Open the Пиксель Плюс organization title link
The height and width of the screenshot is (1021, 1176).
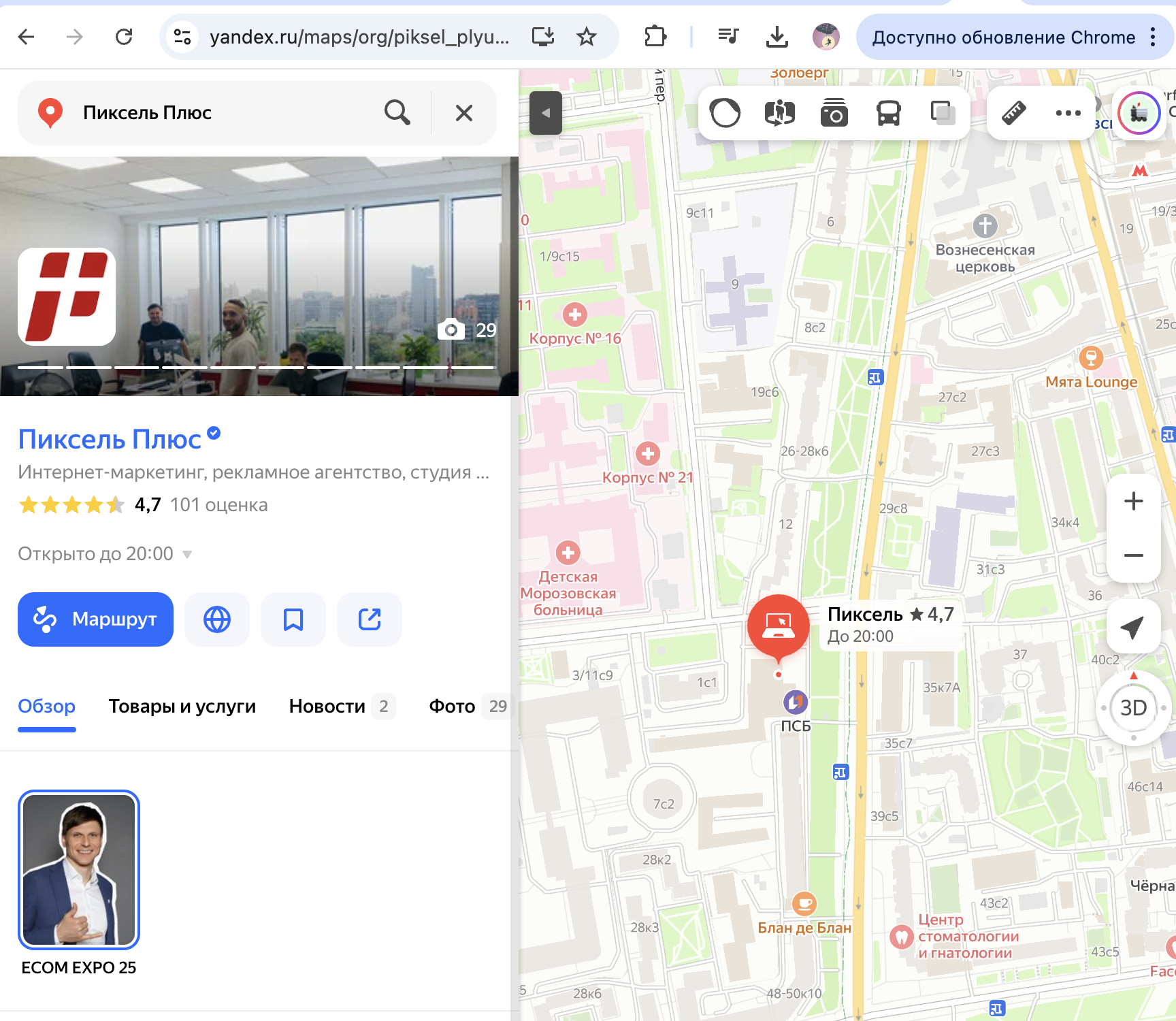click(x=110, y=440)
